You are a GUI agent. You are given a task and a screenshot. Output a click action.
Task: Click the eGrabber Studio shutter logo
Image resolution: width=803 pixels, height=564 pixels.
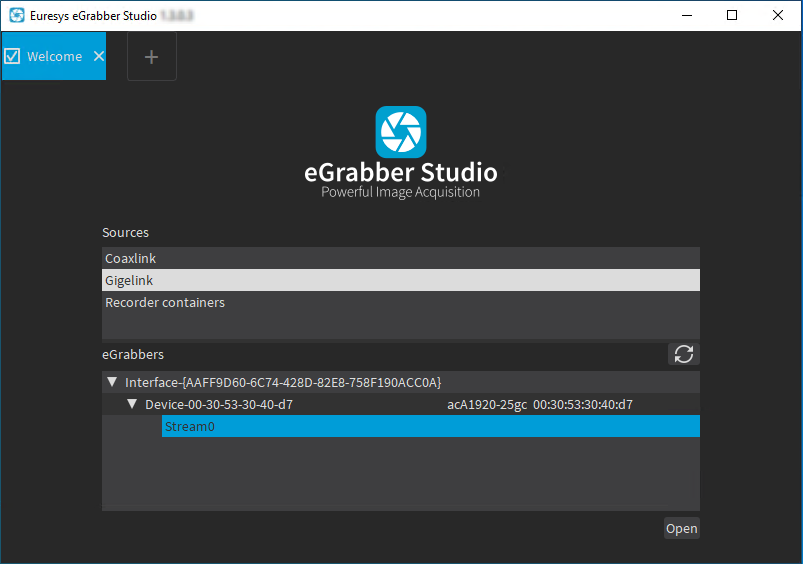point(400,132)
